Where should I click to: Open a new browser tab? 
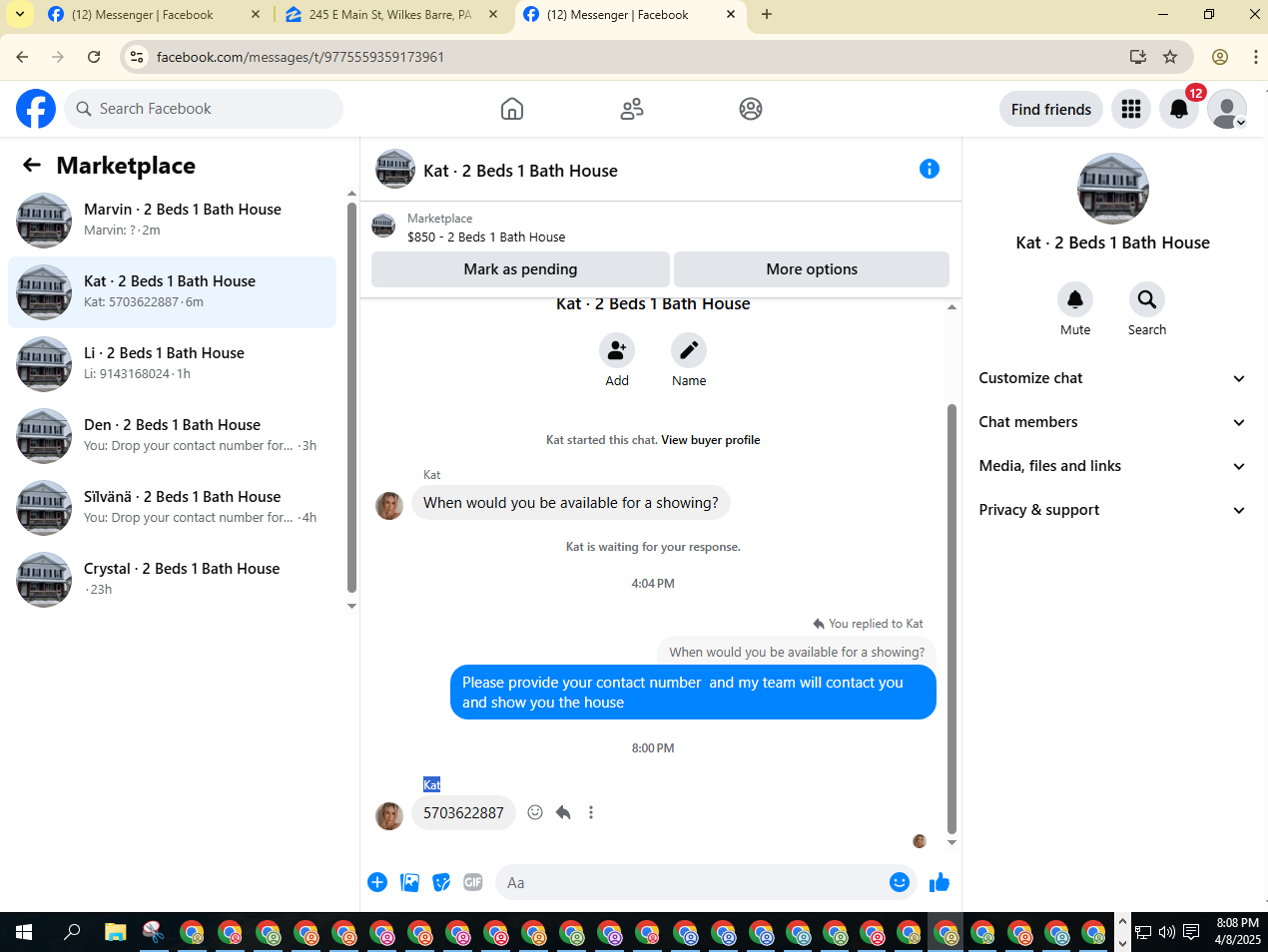[x=767, y=15]
